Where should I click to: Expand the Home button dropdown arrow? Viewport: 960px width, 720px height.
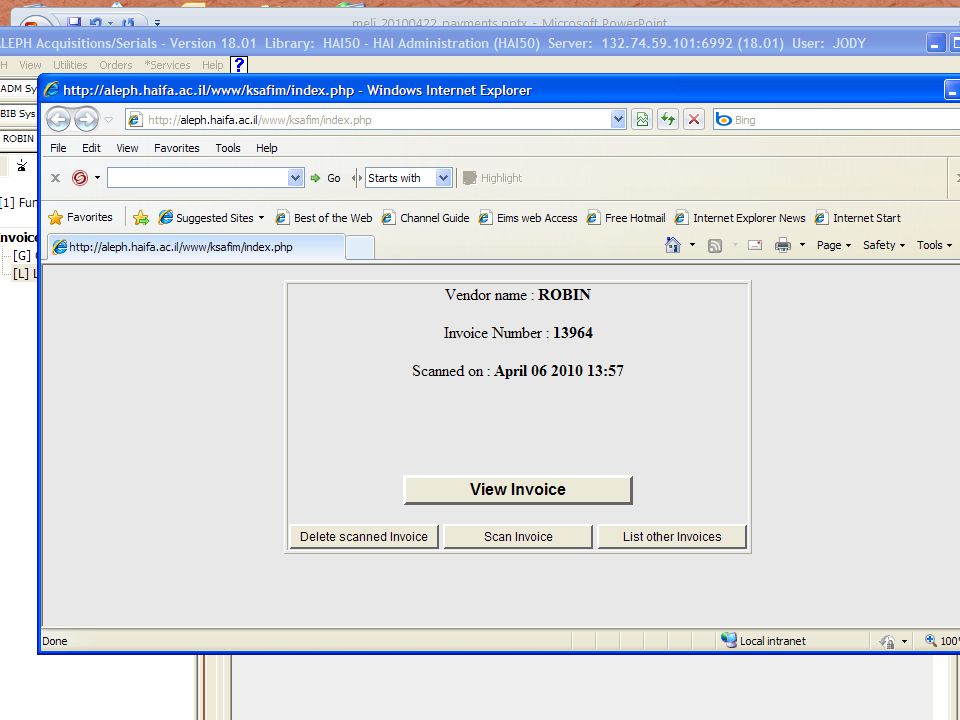[x=692, y=245]
